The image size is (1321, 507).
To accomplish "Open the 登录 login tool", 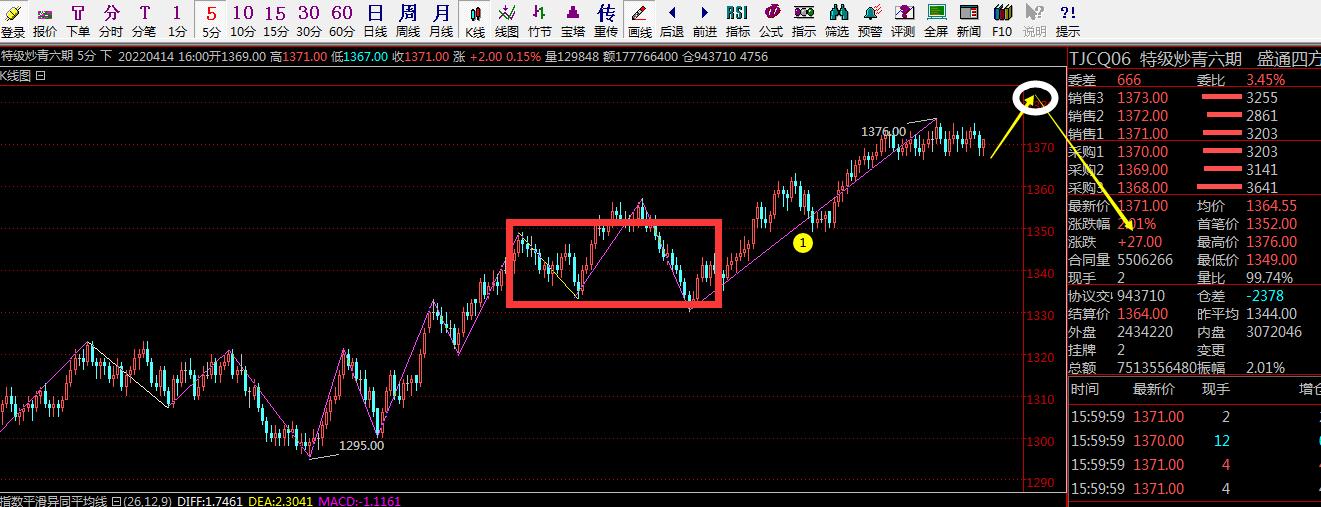I will tap(13, 20).
